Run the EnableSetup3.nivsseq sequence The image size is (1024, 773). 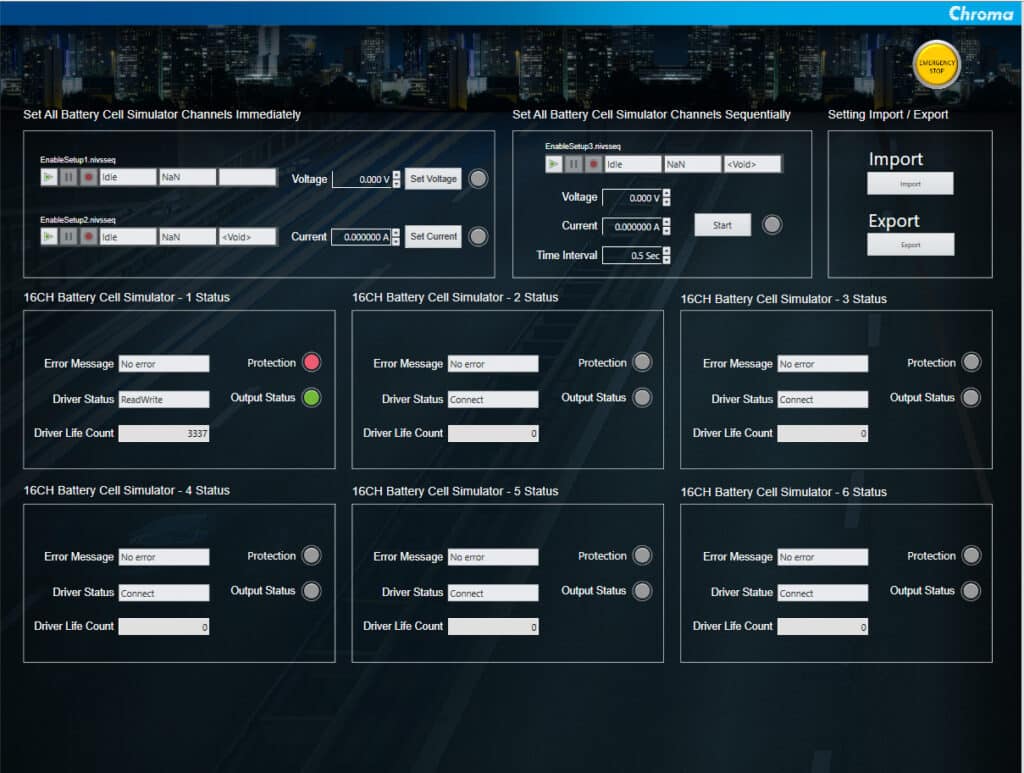tap(554, 163)
